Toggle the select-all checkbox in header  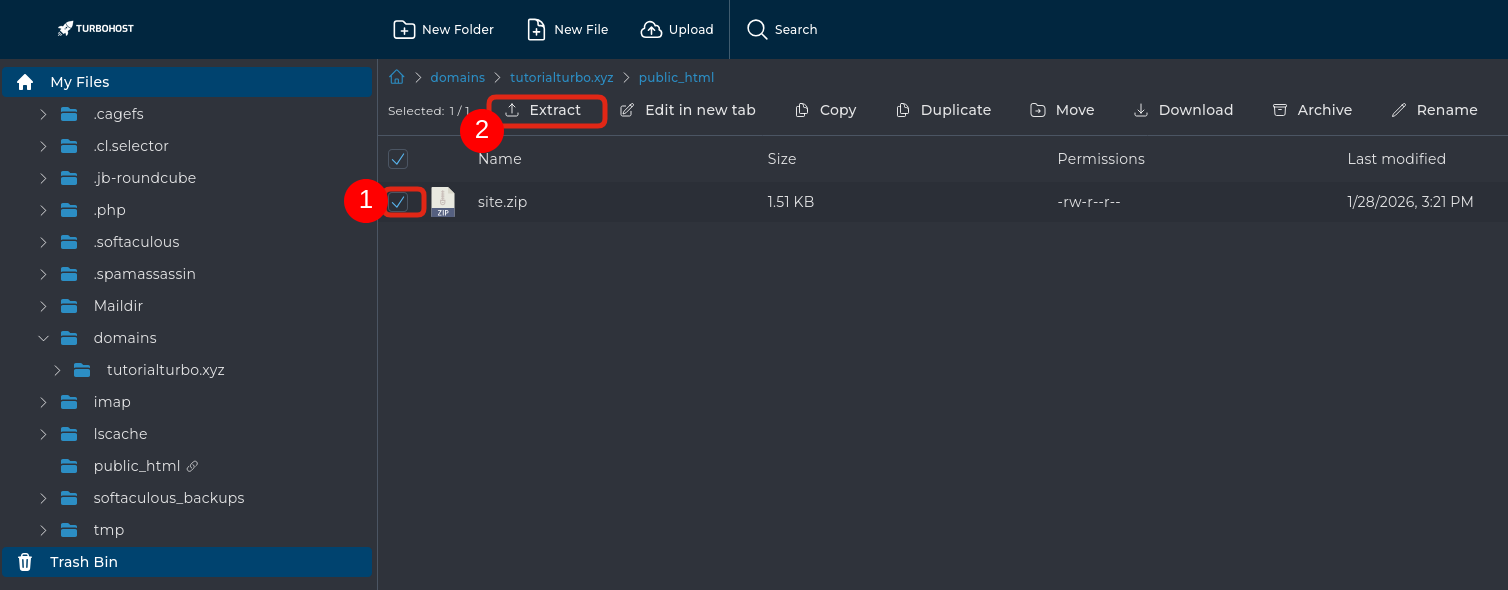[398, 159]
